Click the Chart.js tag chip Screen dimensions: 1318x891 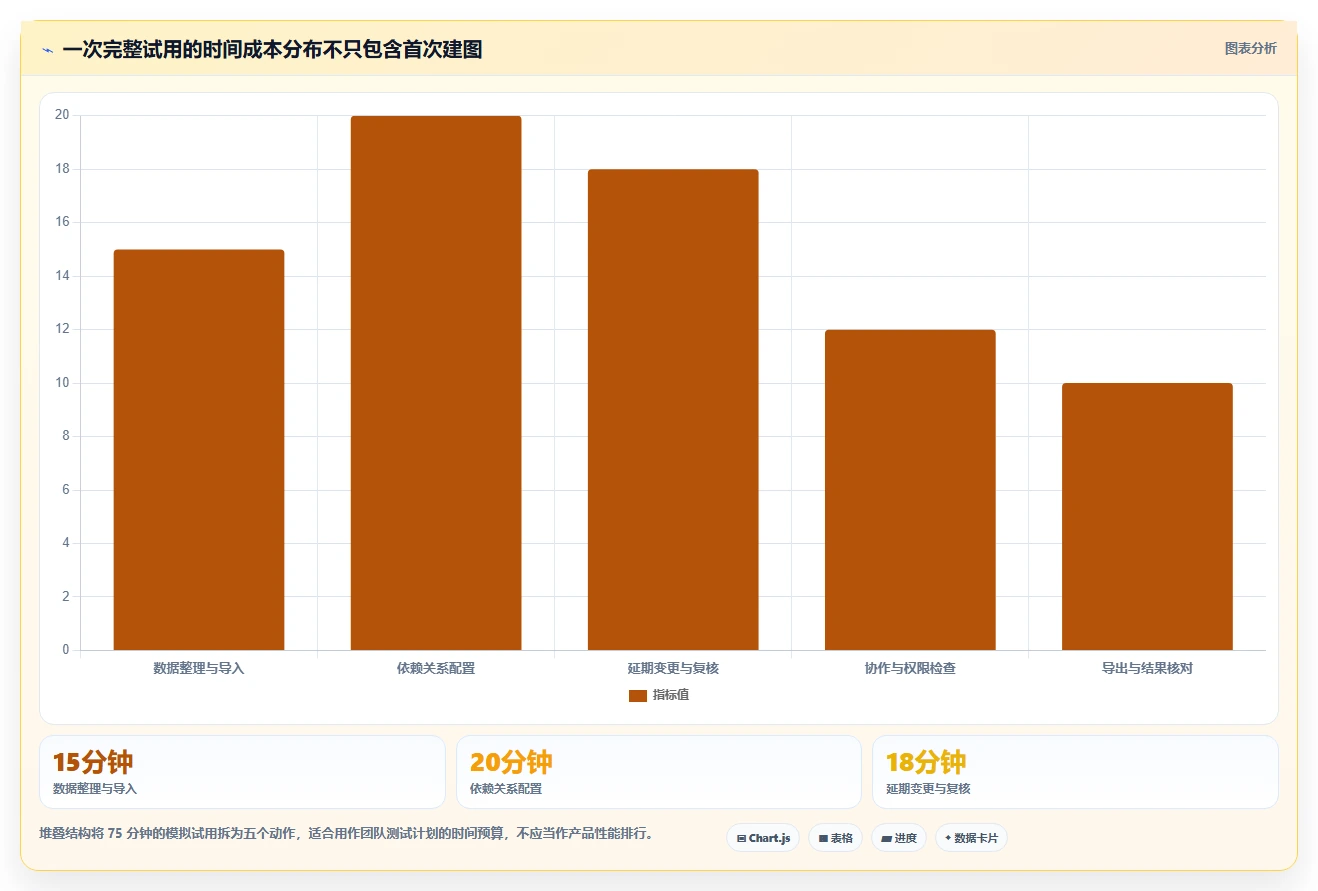click(763, 838)
